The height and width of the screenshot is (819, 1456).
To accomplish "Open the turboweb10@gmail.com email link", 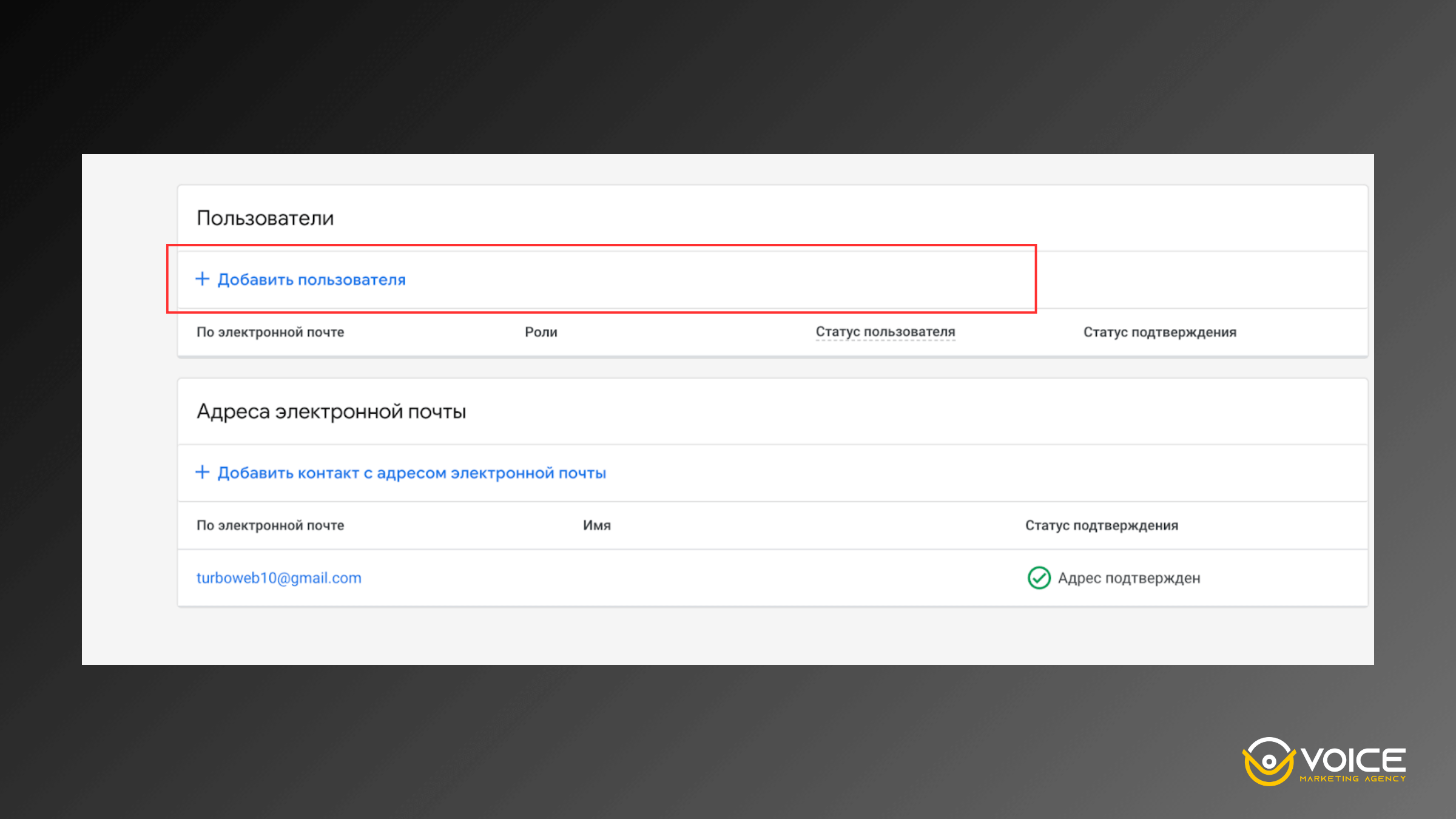I will (x=278, y=578).
